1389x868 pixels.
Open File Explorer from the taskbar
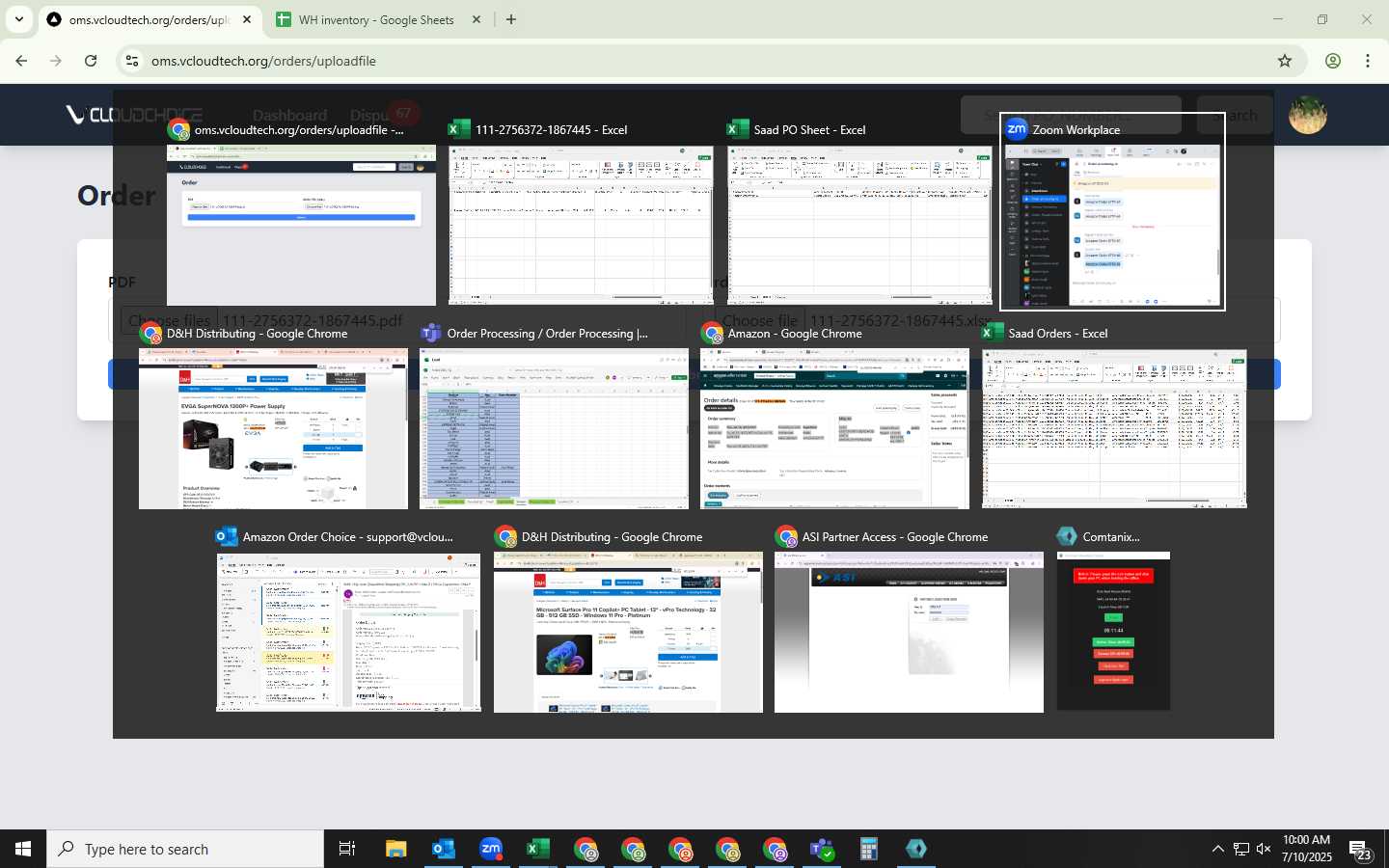coord(395,849)
